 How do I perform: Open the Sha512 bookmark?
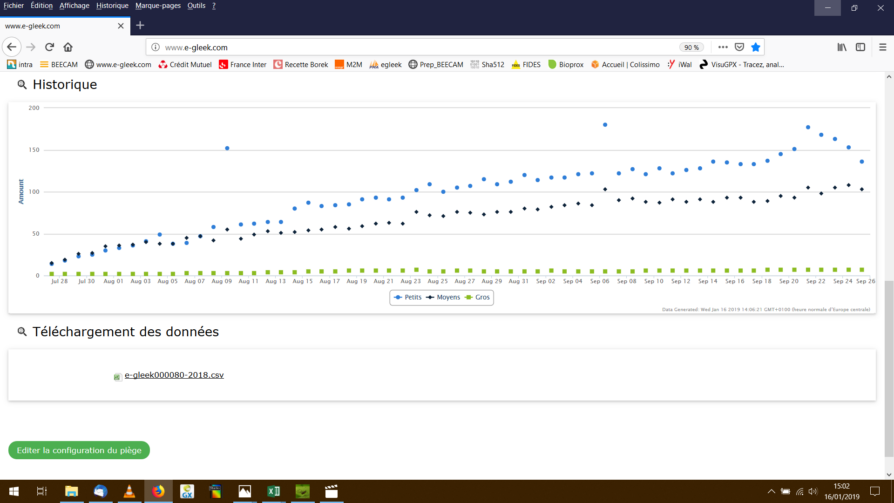click(x=487, y=64)
